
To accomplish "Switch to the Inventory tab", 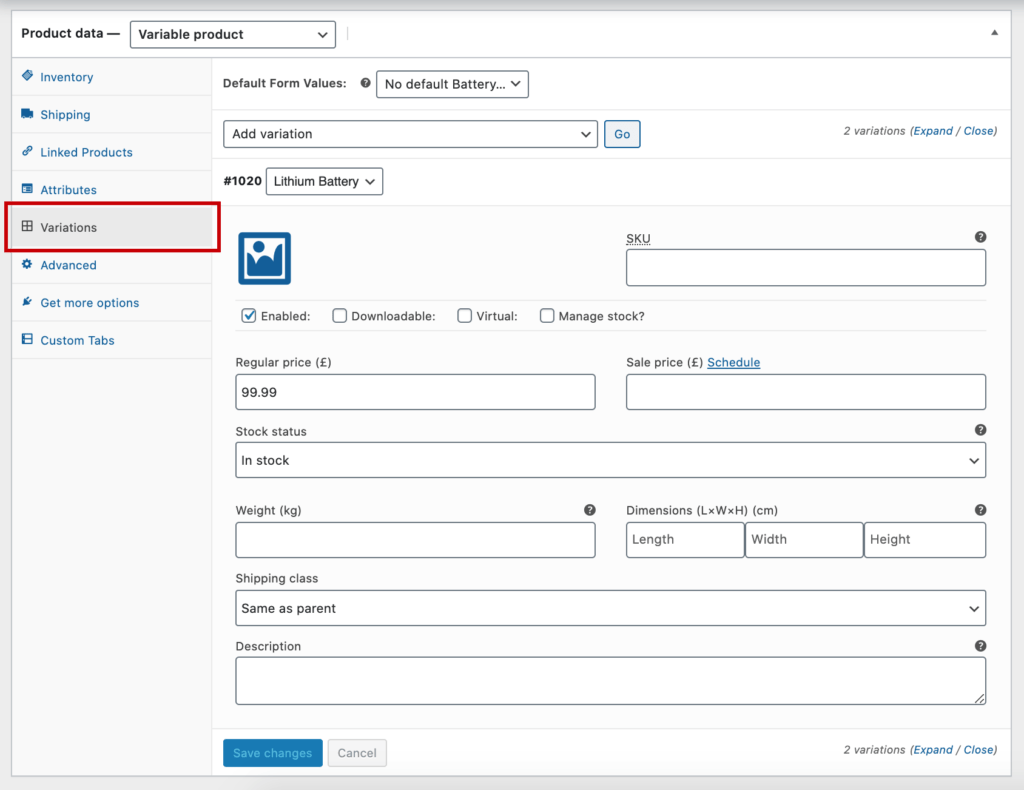I will tap(66, 77).
